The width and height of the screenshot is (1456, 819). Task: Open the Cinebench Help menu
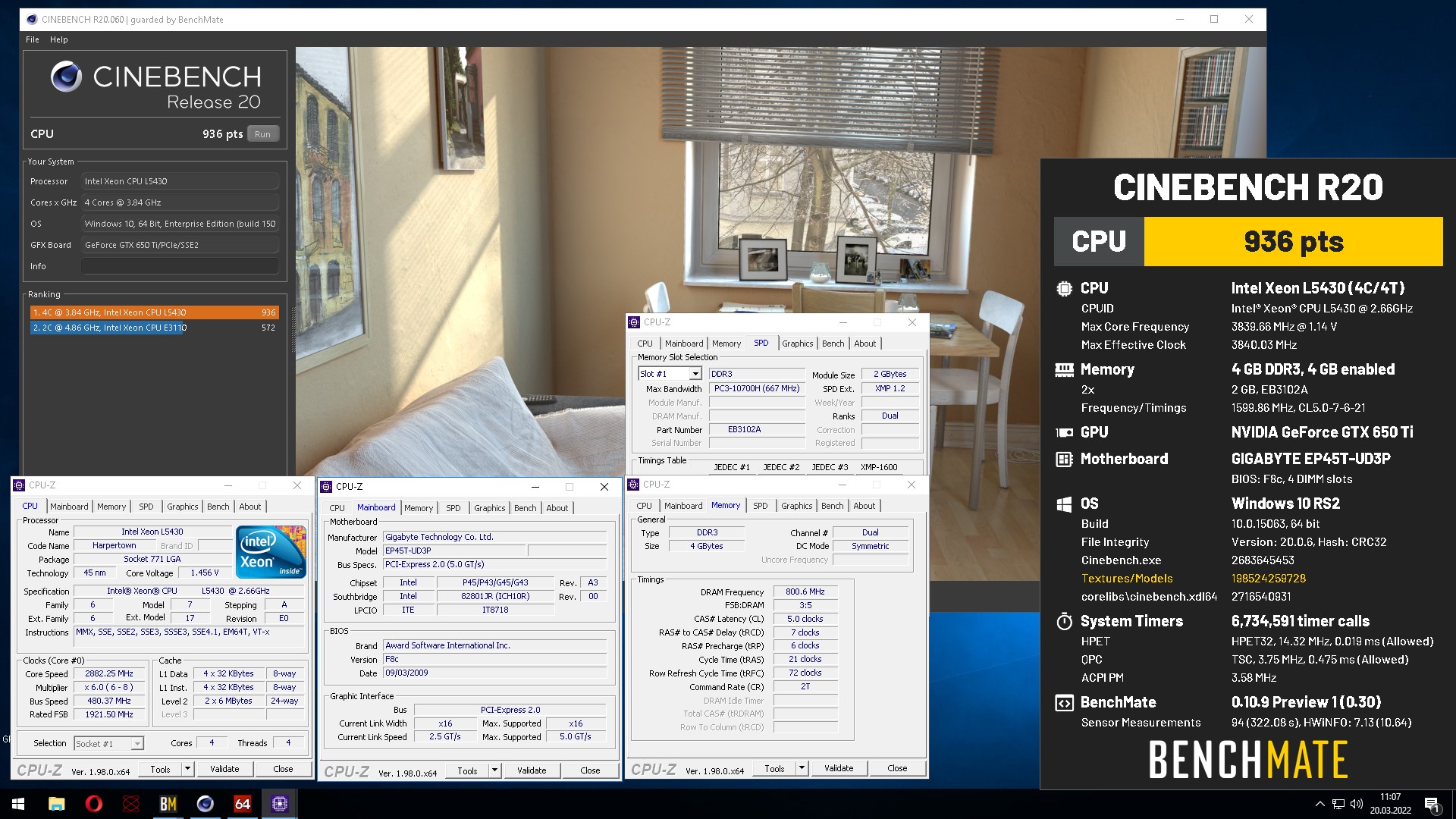coord(59,39)
